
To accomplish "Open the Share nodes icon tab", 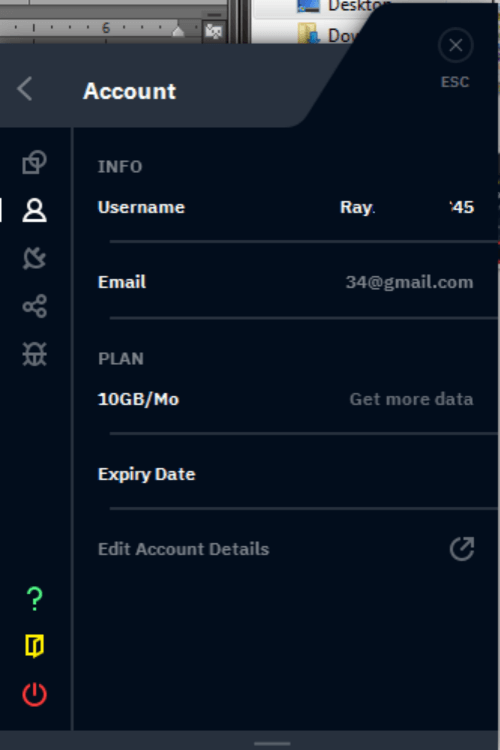I will click(34, 306).
